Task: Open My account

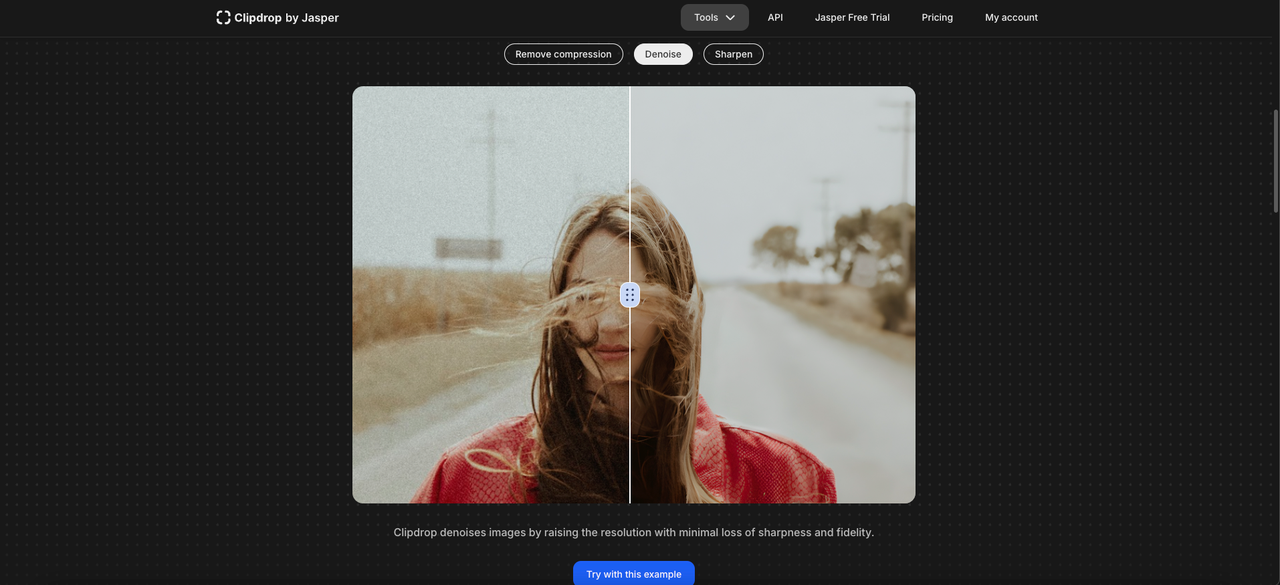Action: [1011, 17]
